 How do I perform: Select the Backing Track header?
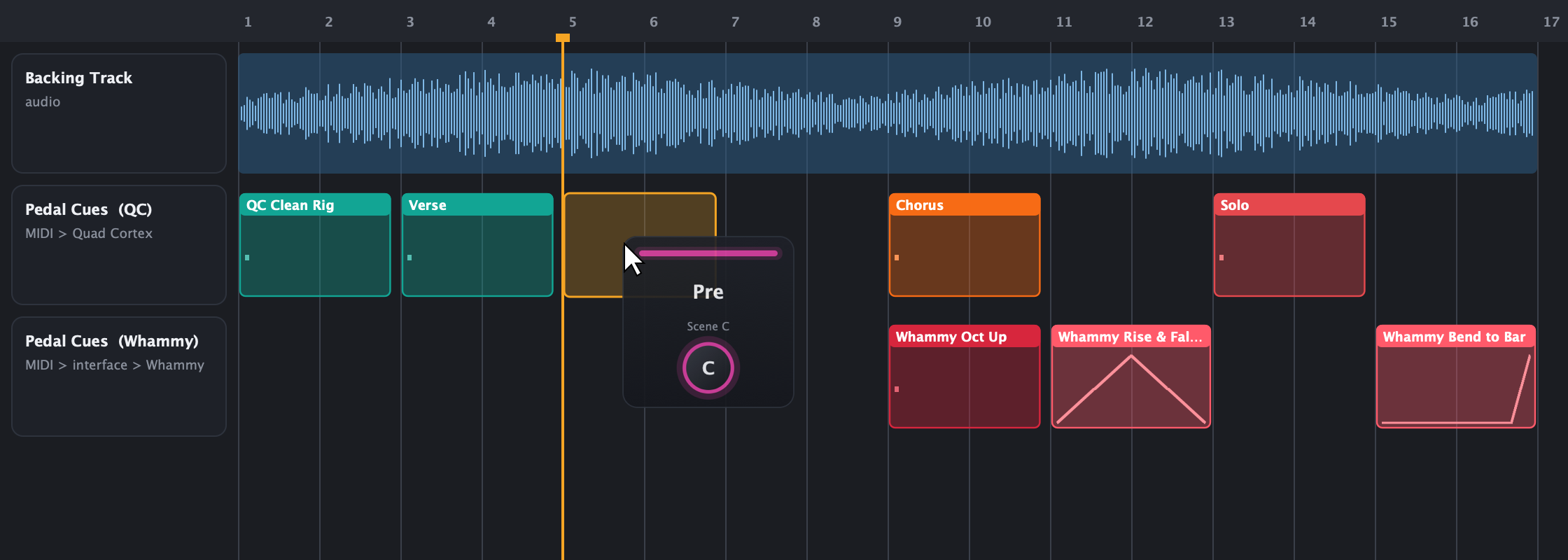[x=119, y=113]
